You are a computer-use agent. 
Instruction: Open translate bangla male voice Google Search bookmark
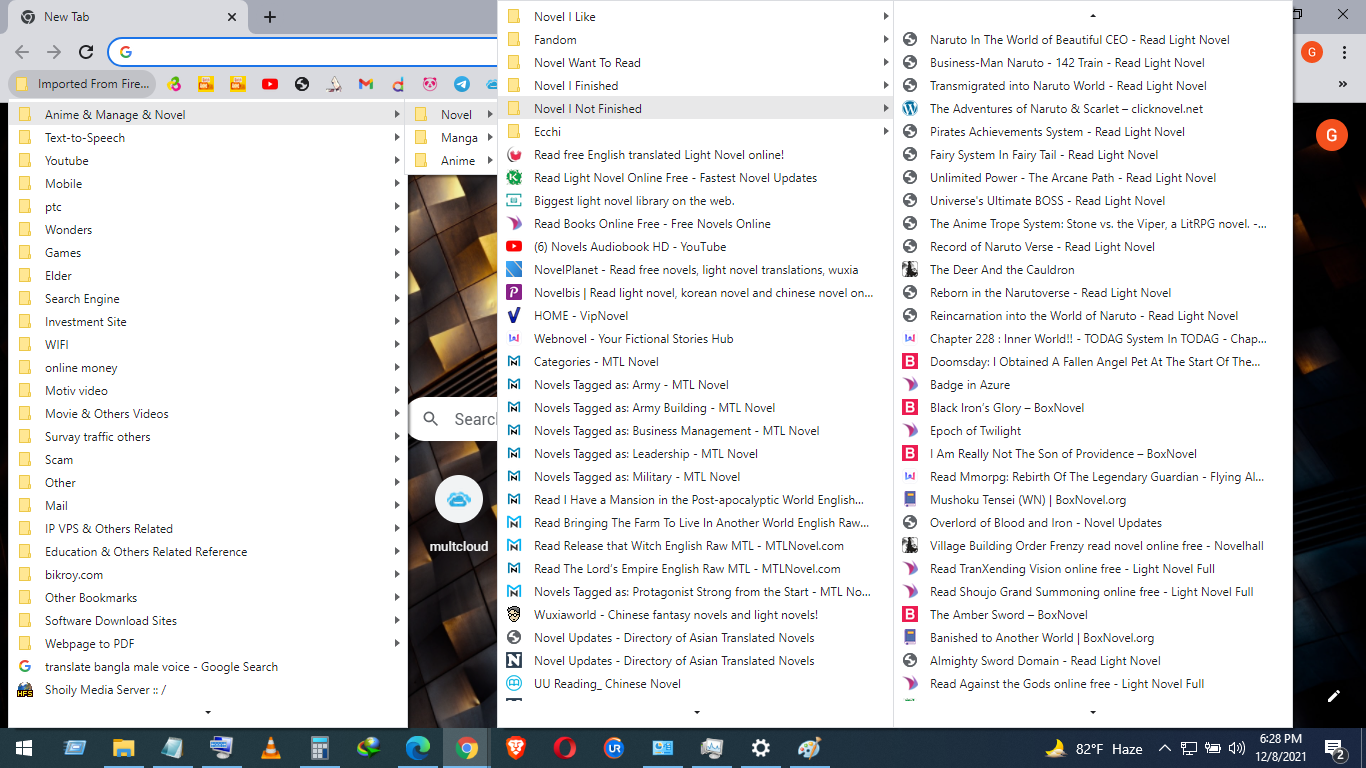(x=208, y=667)
